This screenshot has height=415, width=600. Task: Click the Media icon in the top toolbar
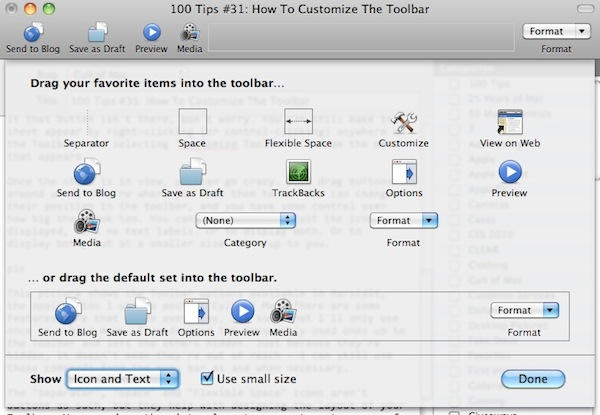click(x=190, y=33)
